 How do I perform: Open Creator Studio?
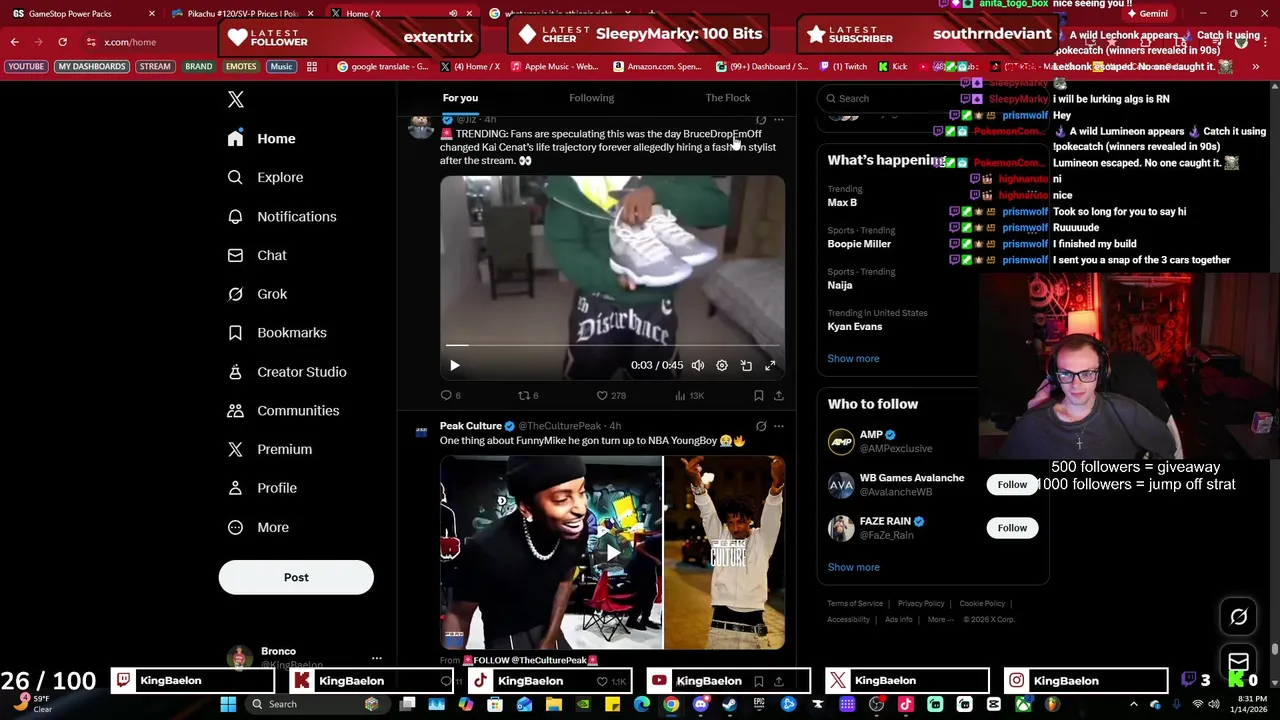click(x=287, y=372)
